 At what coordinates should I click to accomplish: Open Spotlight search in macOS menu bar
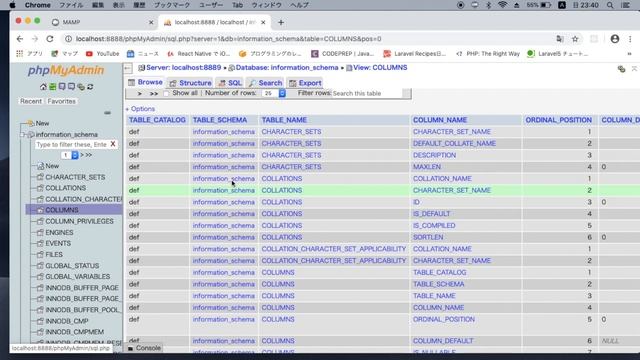610,5
